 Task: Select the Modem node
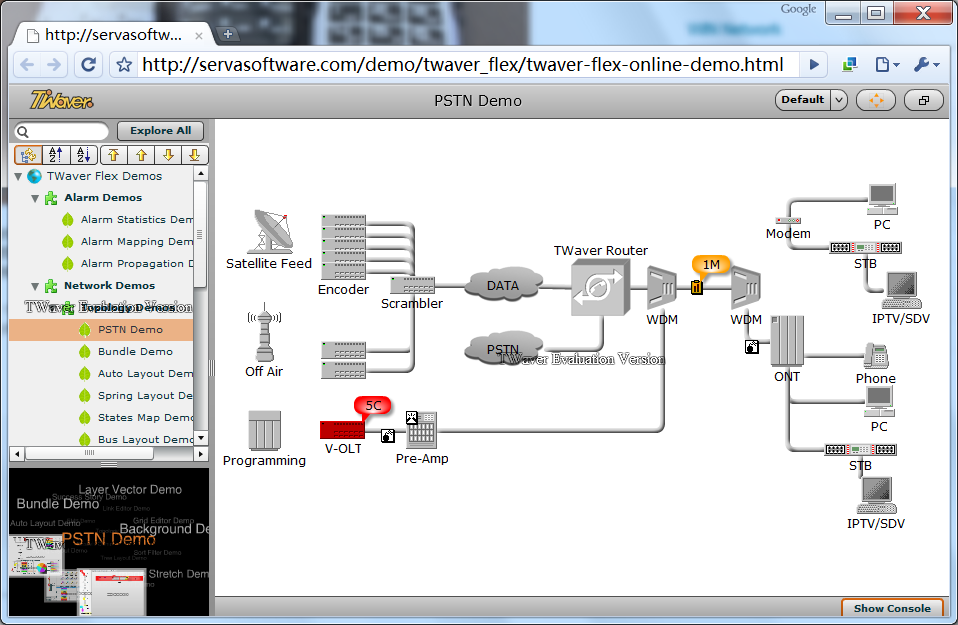coord(788,221)
